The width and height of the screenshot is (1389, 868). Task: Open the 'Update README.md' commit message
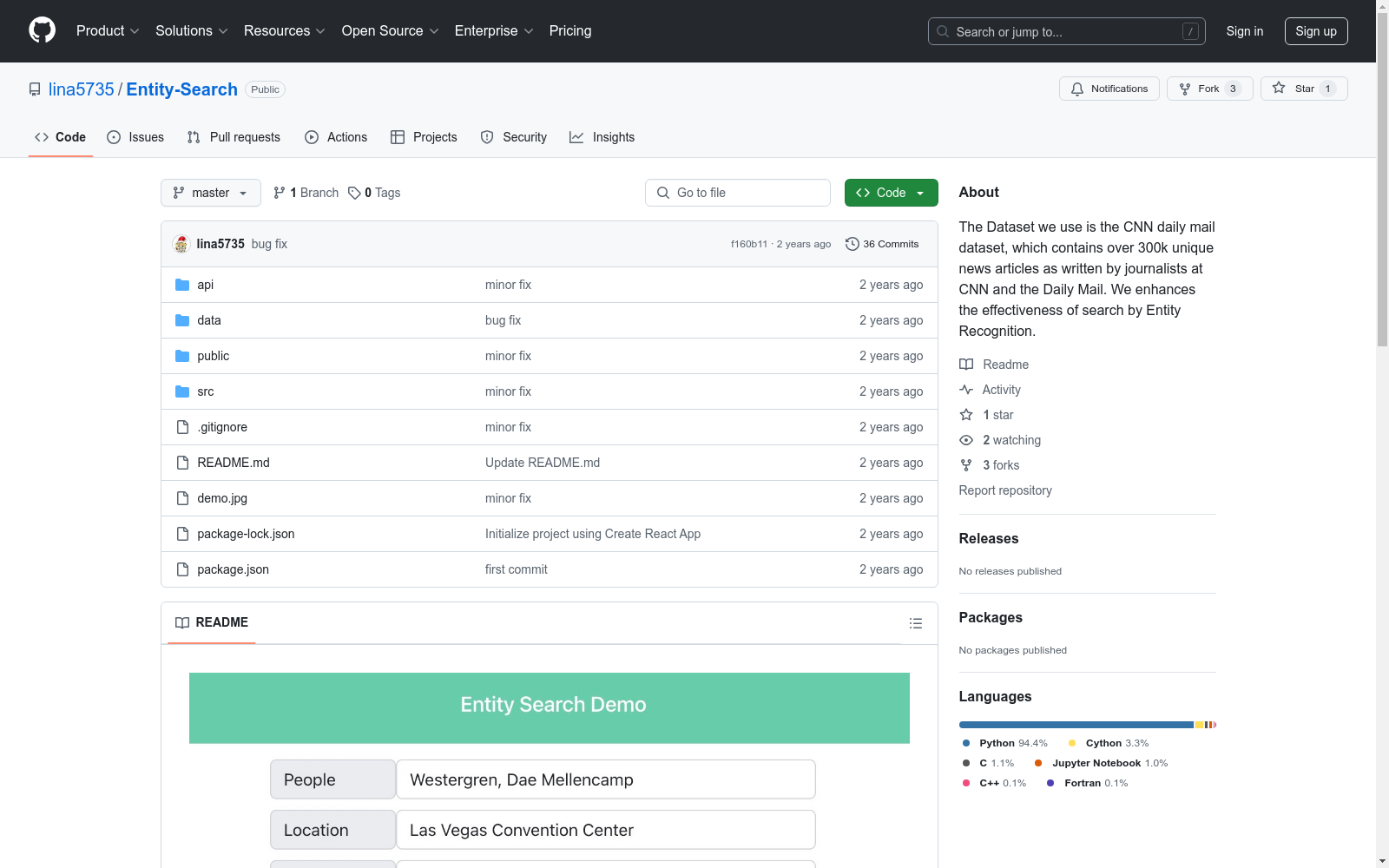(x=543, y=463)
